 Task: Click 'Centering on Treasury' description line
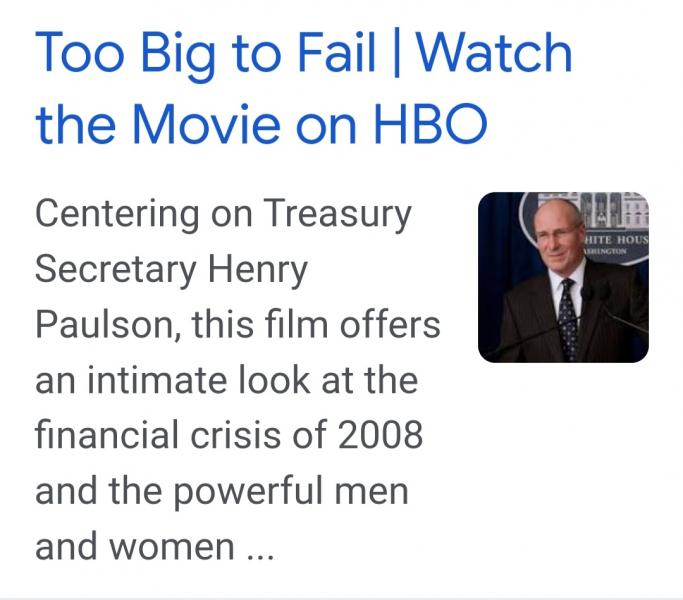coord(223,214)
